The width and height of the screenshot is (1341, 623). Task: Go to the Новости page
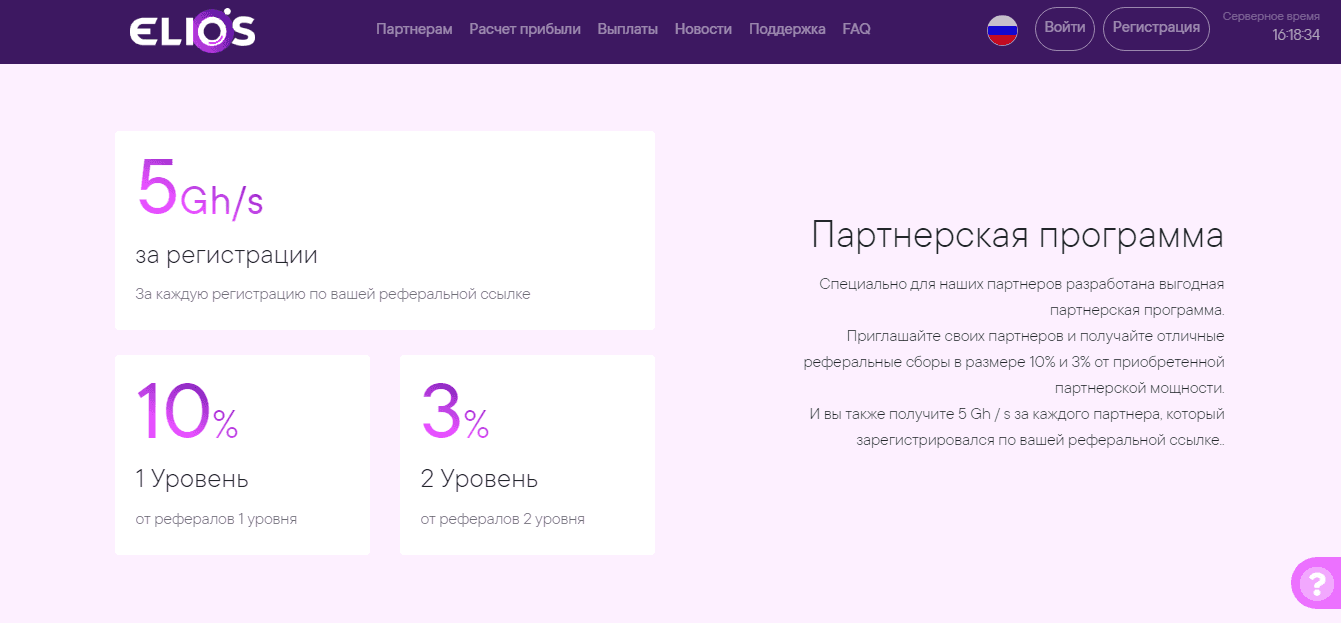[x=703, y=30]
